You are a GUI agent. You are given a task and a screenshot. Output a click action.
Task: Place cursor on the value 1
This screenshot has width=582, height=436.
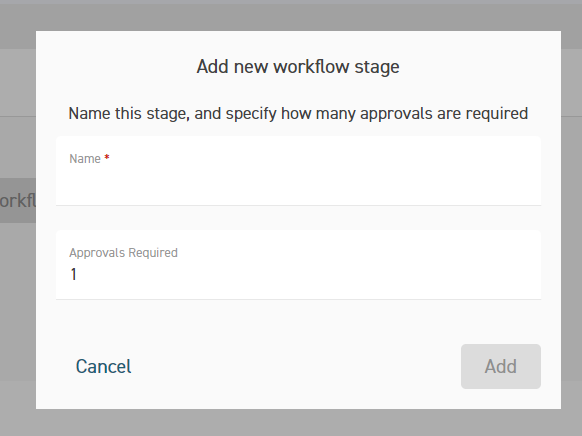(x=73, y=275)
